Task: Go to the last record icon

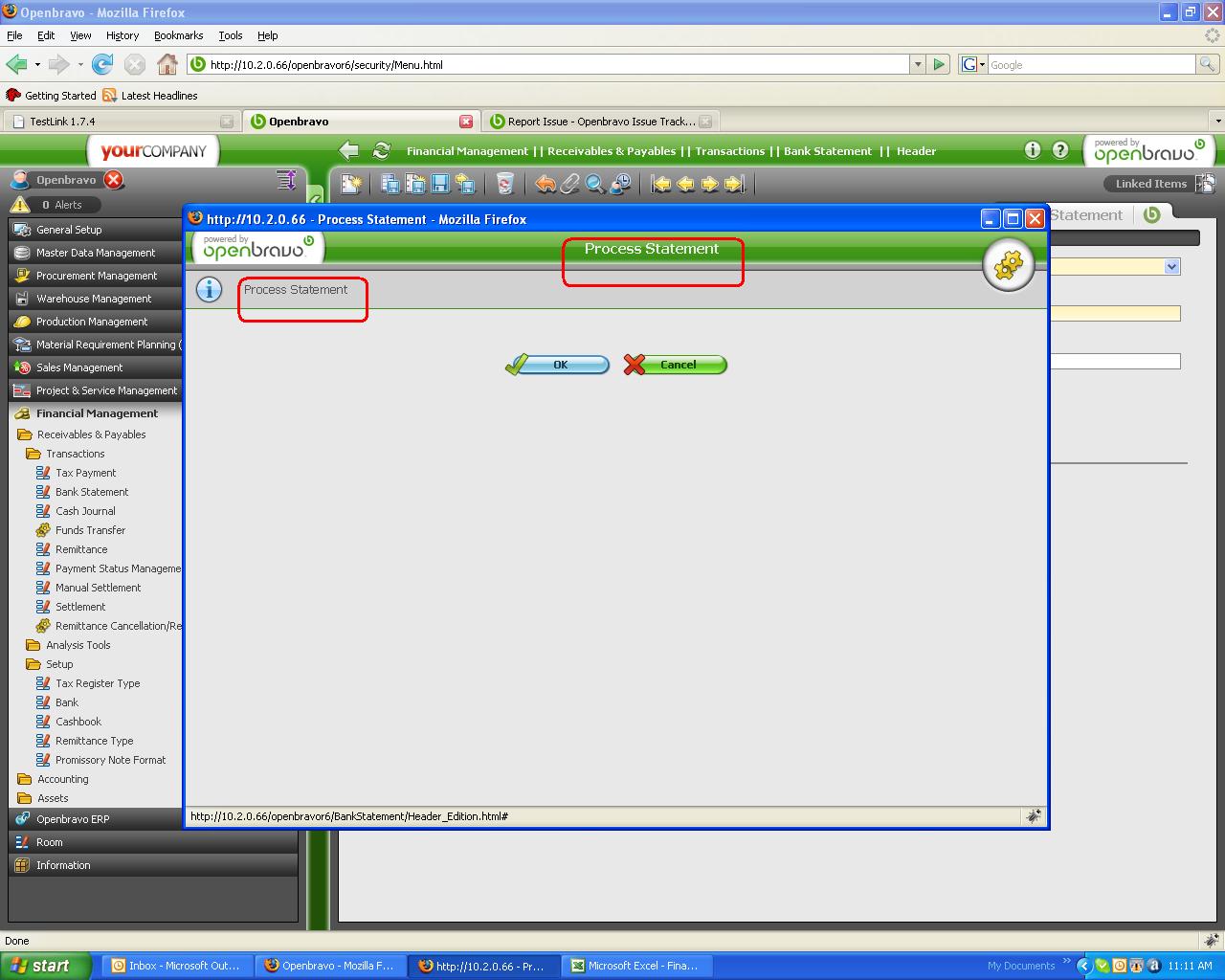Action: tap(734, 184)
